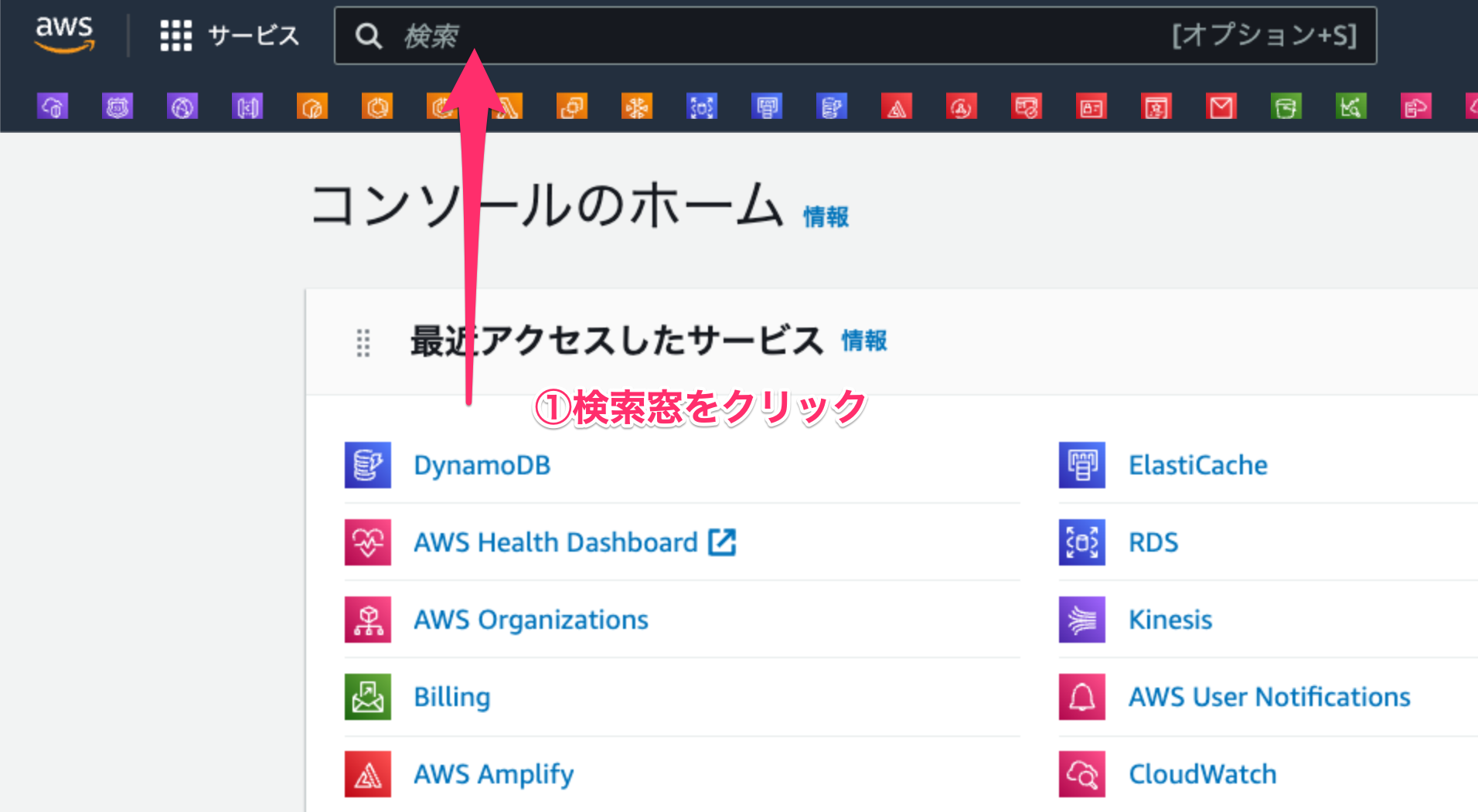Open the orange cube container registry favorite

pos(312,107)
